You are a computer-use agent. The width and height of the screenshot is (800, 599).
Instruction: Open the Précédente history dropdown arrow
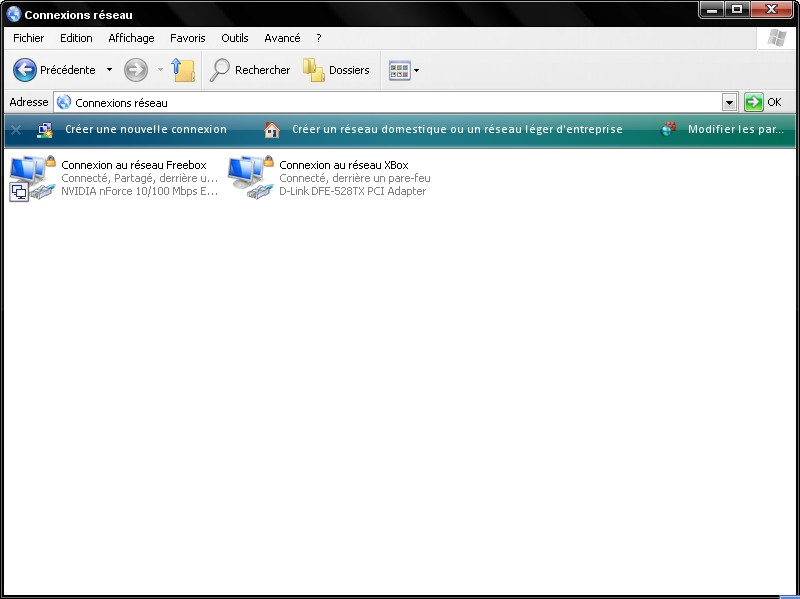[x=109, y=70]
